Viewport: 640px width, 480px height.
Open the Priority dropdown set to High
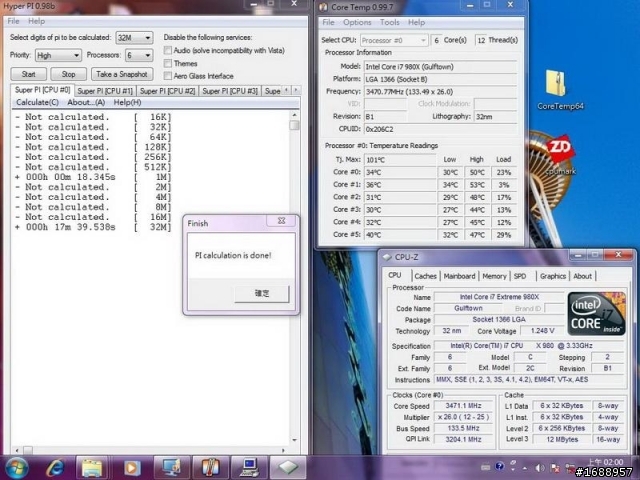[x=58, y=55]
